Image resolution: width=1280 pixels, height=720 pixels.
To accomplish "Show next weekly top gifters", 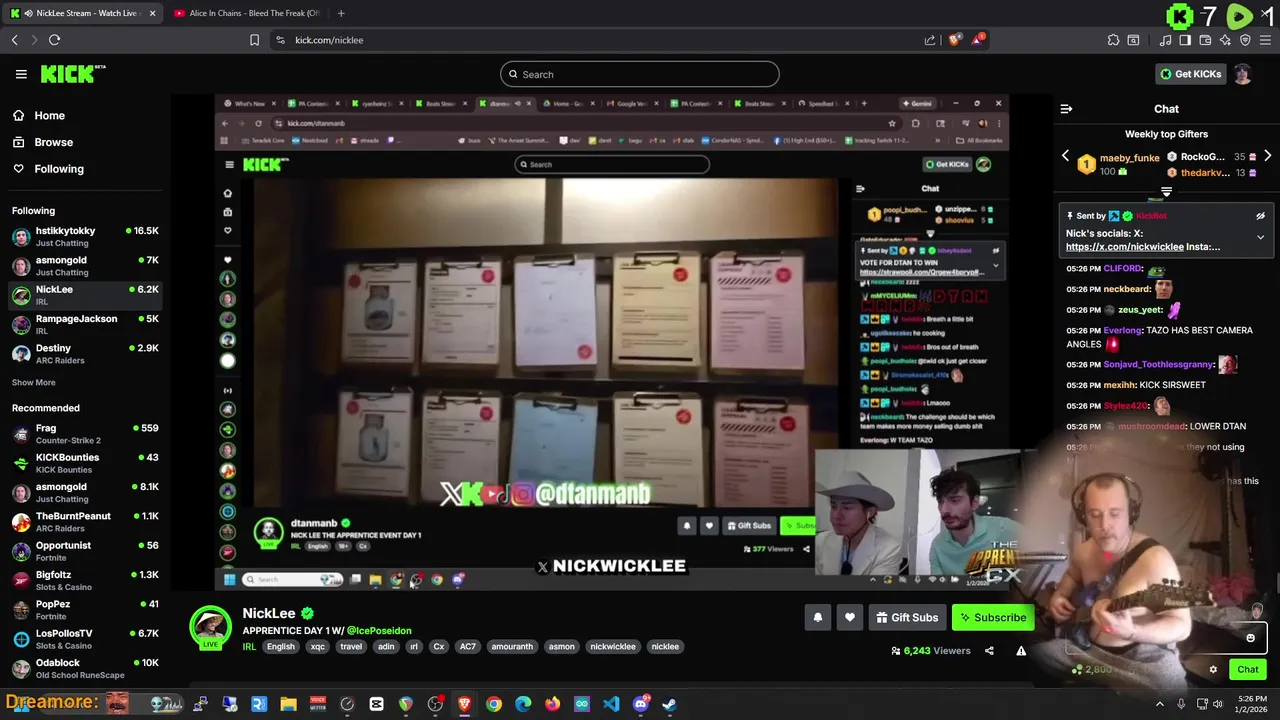I will pos(1267,157).
